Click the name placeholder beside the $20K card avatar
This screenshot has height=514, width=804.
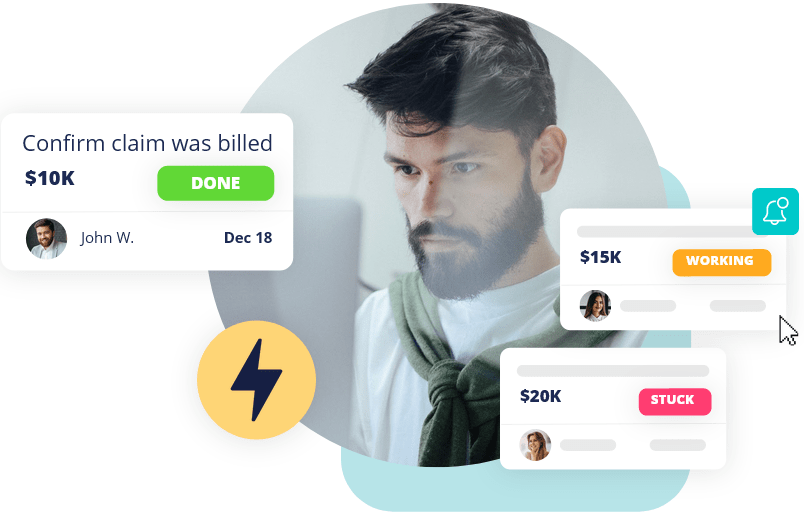[x=588, y=445]
